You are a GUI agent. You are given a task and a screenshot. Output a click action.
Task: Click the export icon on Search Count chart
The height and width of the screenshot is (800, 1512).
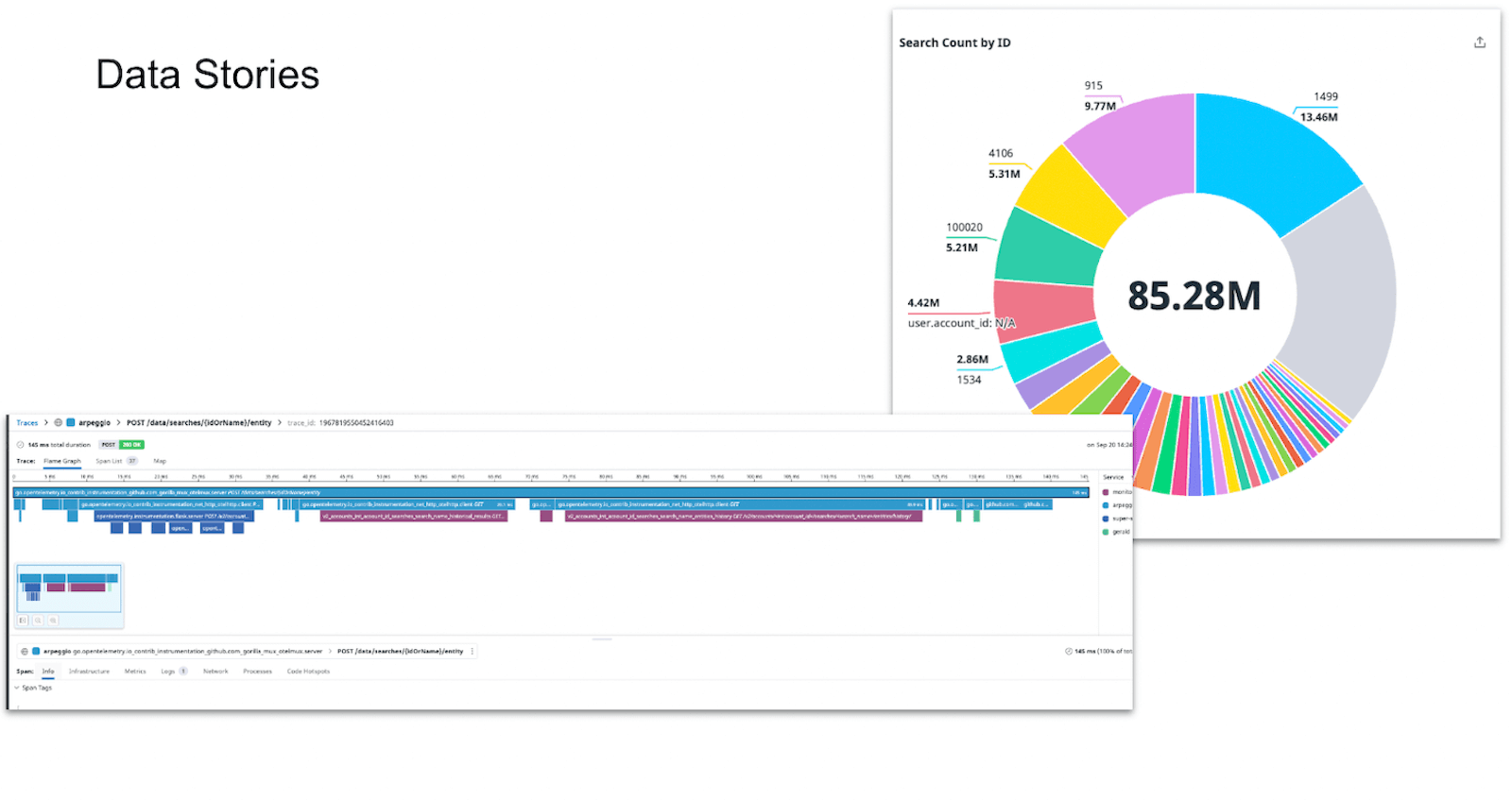[1479, 43]
